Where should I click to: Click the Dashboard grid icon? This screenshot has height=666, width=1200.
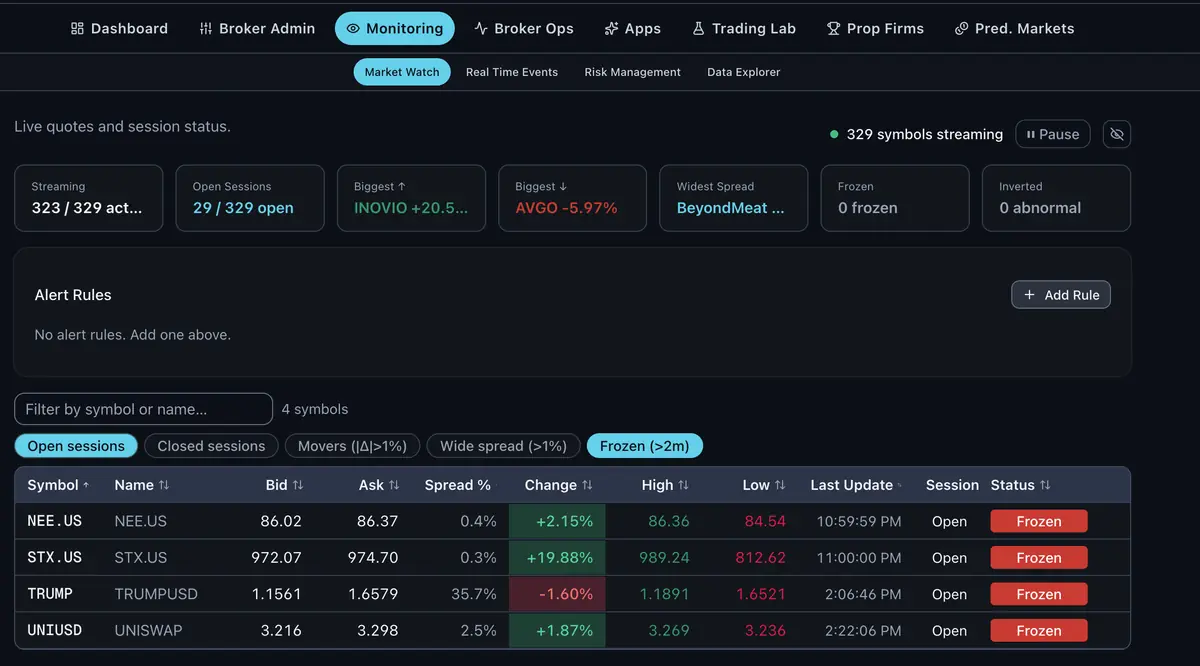78,29
